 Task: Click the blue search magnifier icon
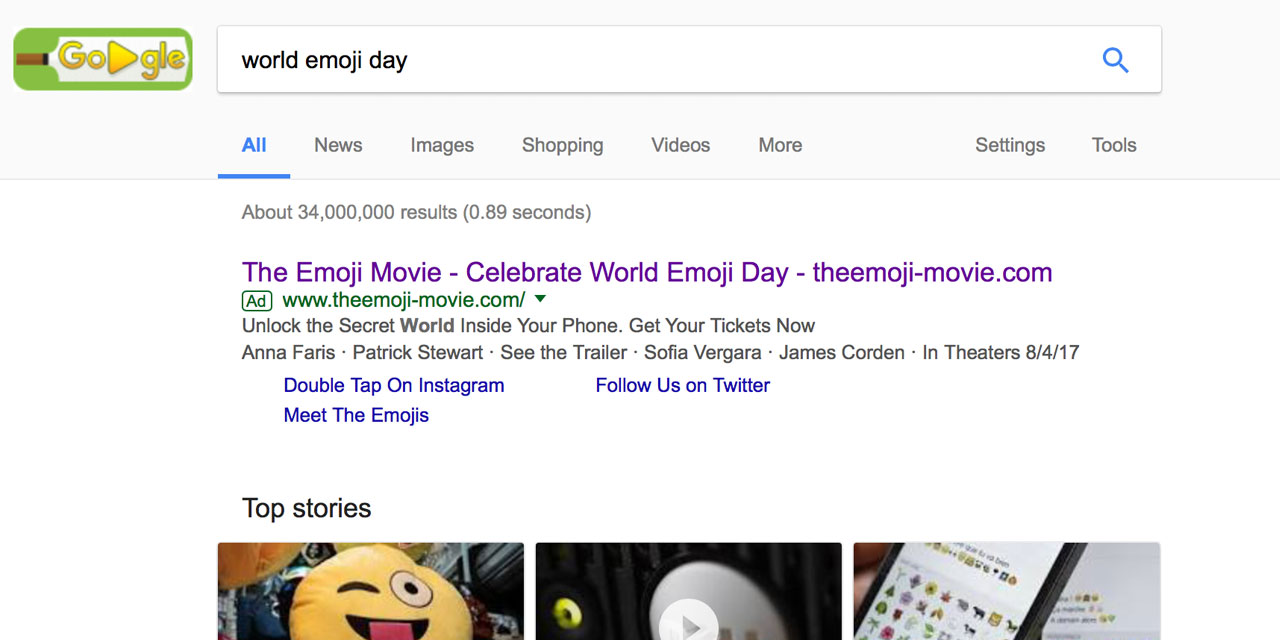(x=1115, y=60)
